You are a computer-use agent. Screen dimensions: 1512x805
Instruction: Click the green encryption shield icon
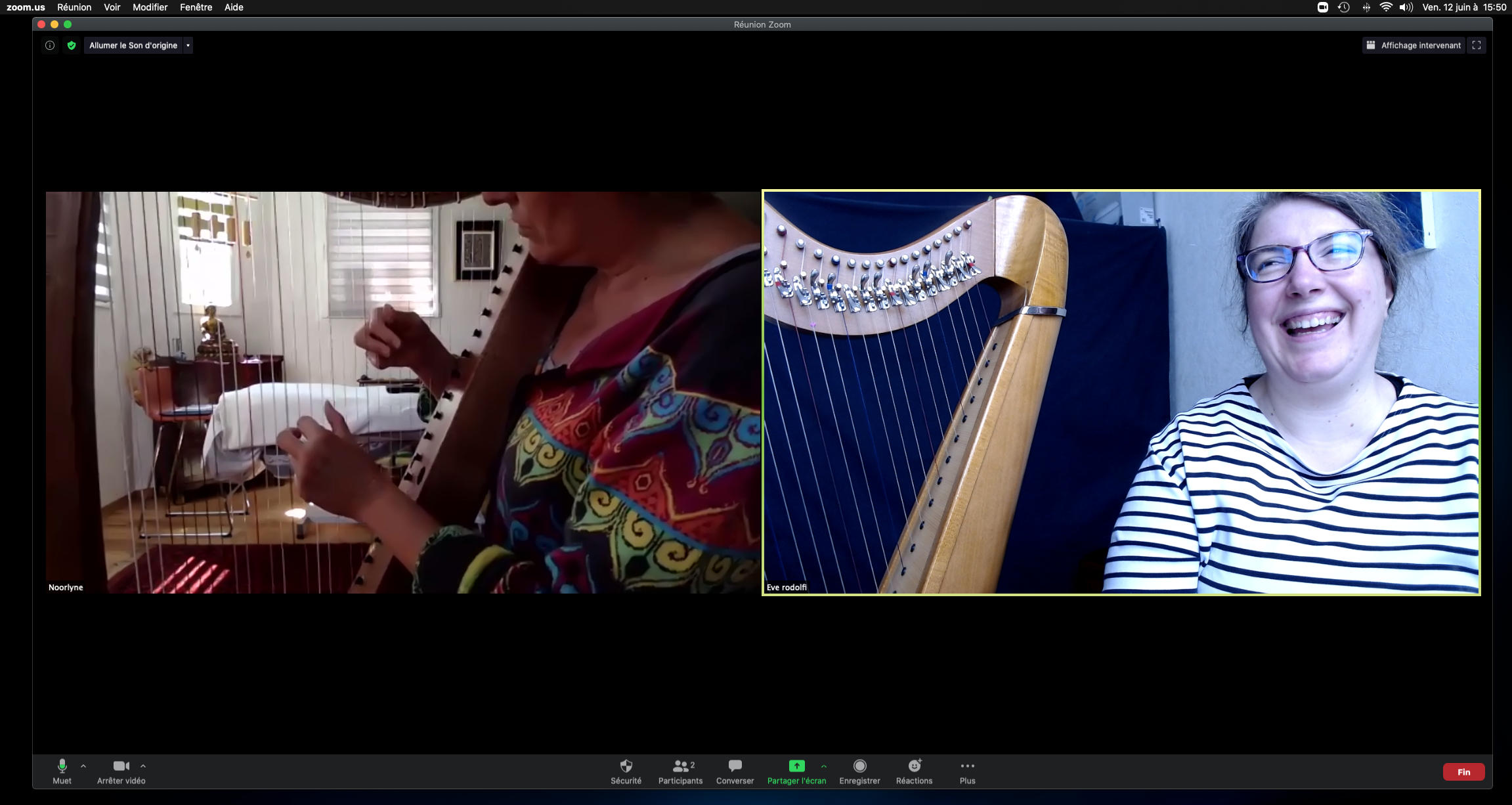72,45
